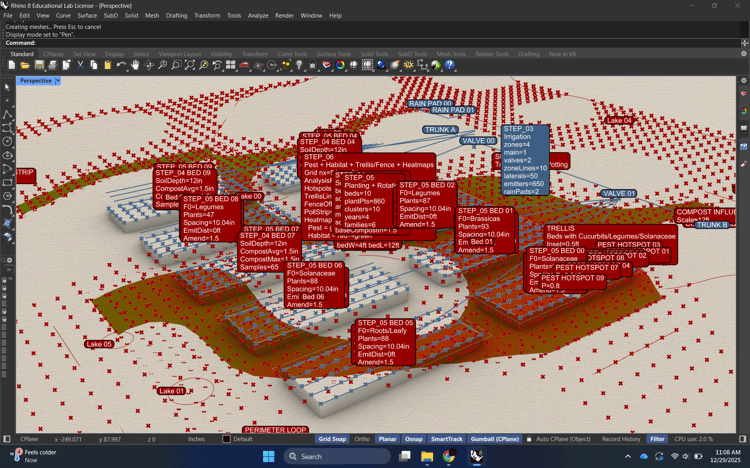The width and height of the screenshot is (750, 468).
Task: Click the New file icon
Action: tap(12, 65)
